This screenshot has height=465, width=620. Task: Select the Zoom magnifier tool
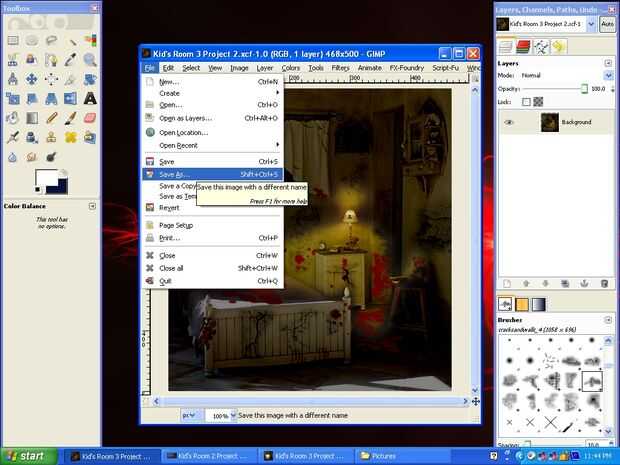click(90, 60)
